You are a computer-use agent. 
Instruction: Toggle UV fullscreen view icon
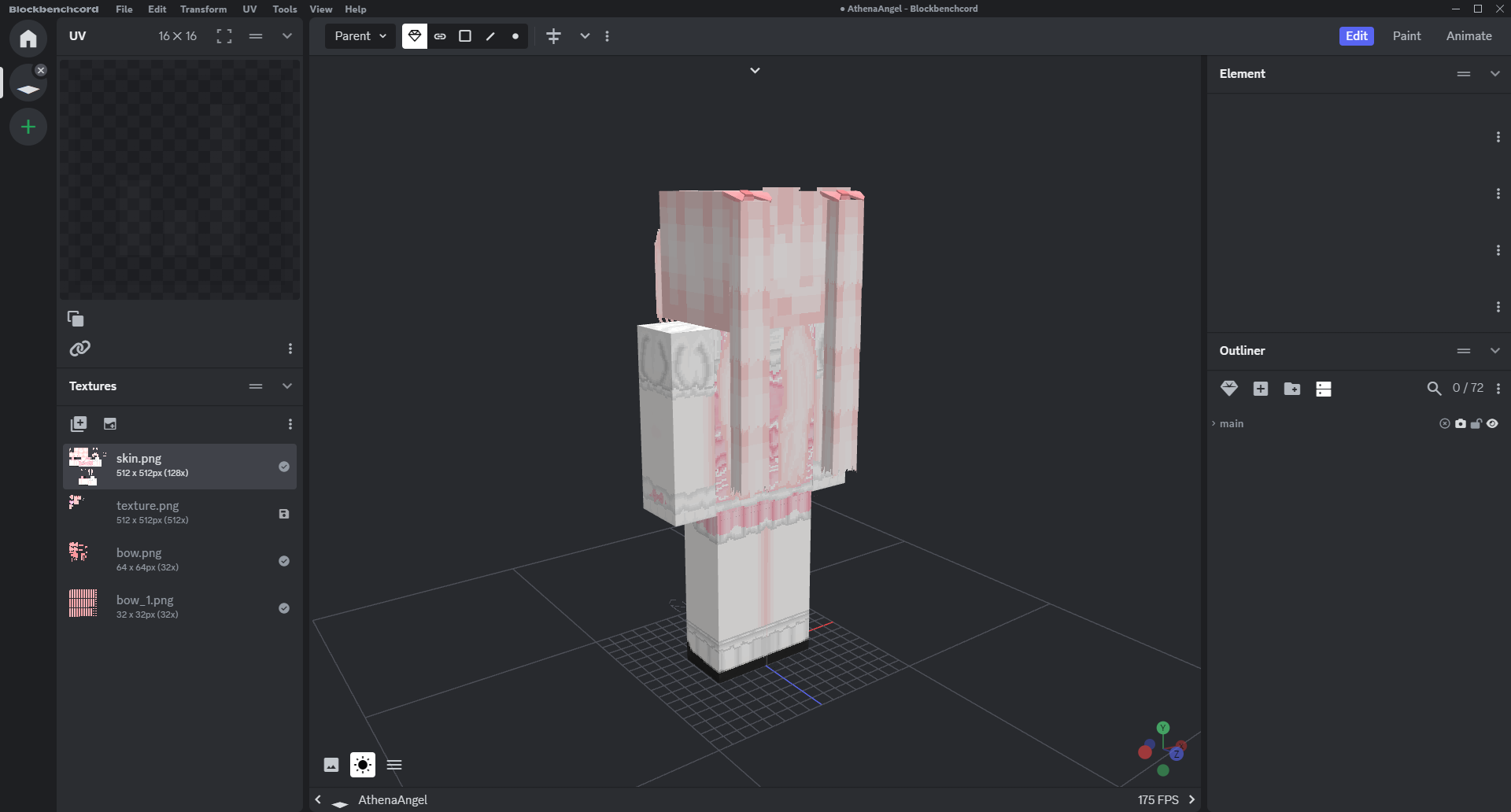point(224,36)
